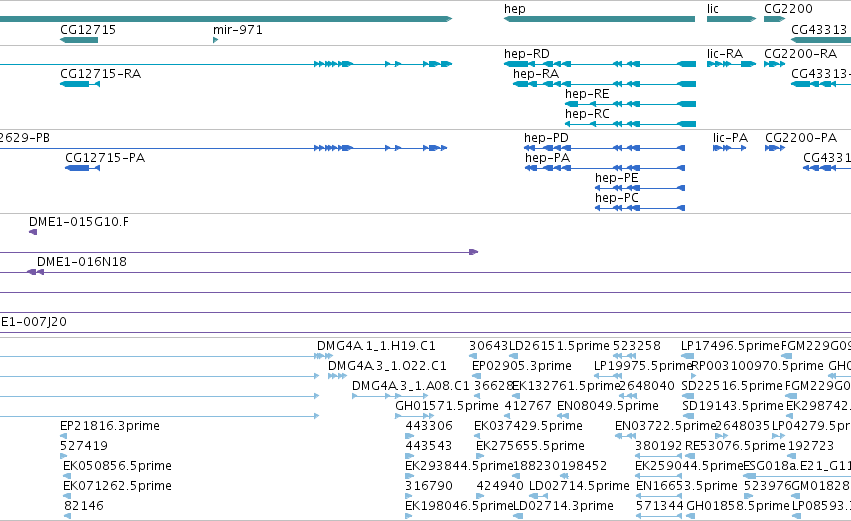The height and width of the screenshot is (521, 851).
Task: Click the 82146 feature label
Action: (x=84, y=506)
